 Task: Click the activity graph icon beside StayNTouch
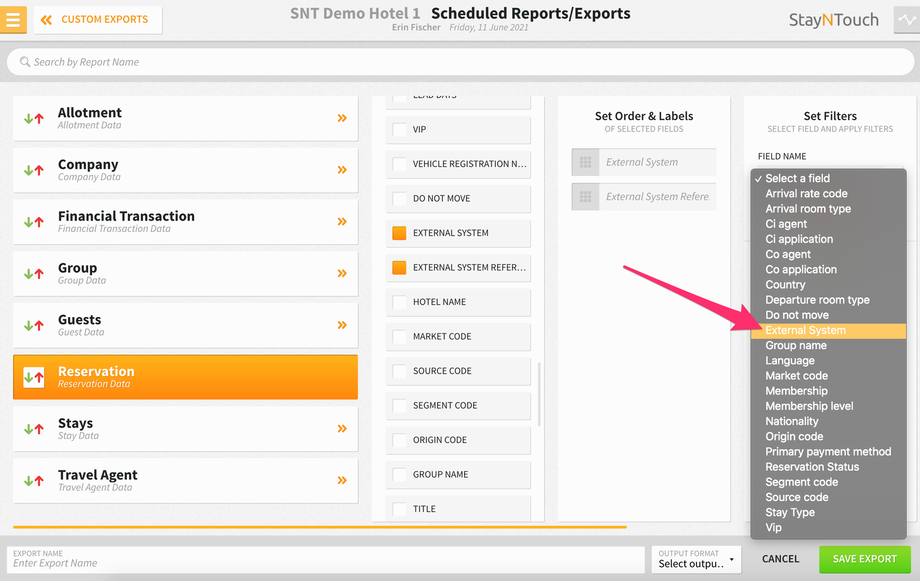(x=907, y=19)
